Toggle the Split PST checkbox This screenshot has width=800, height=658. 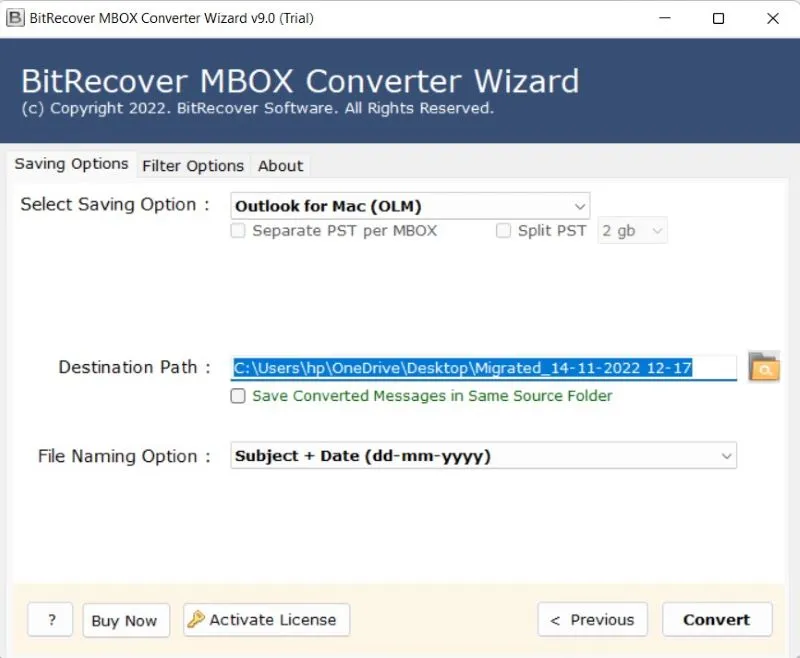pos(503,231)
